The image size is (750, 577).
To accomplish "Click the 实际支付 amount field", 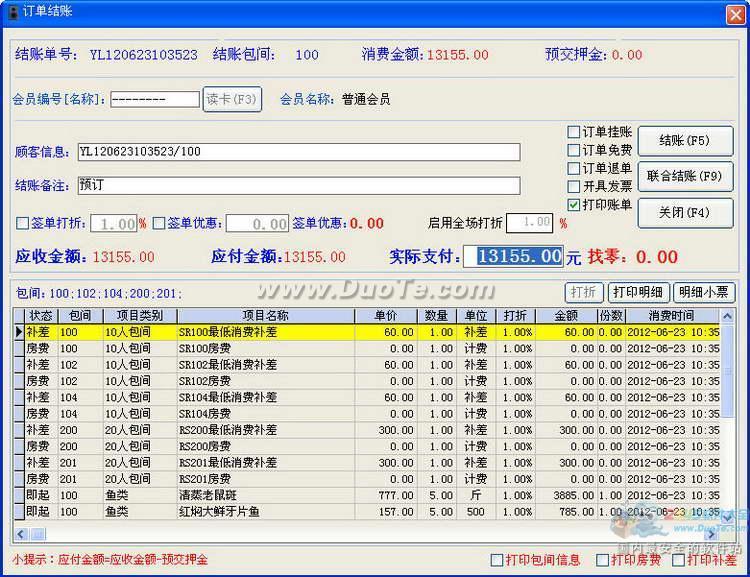I will (x=513, y=256).
